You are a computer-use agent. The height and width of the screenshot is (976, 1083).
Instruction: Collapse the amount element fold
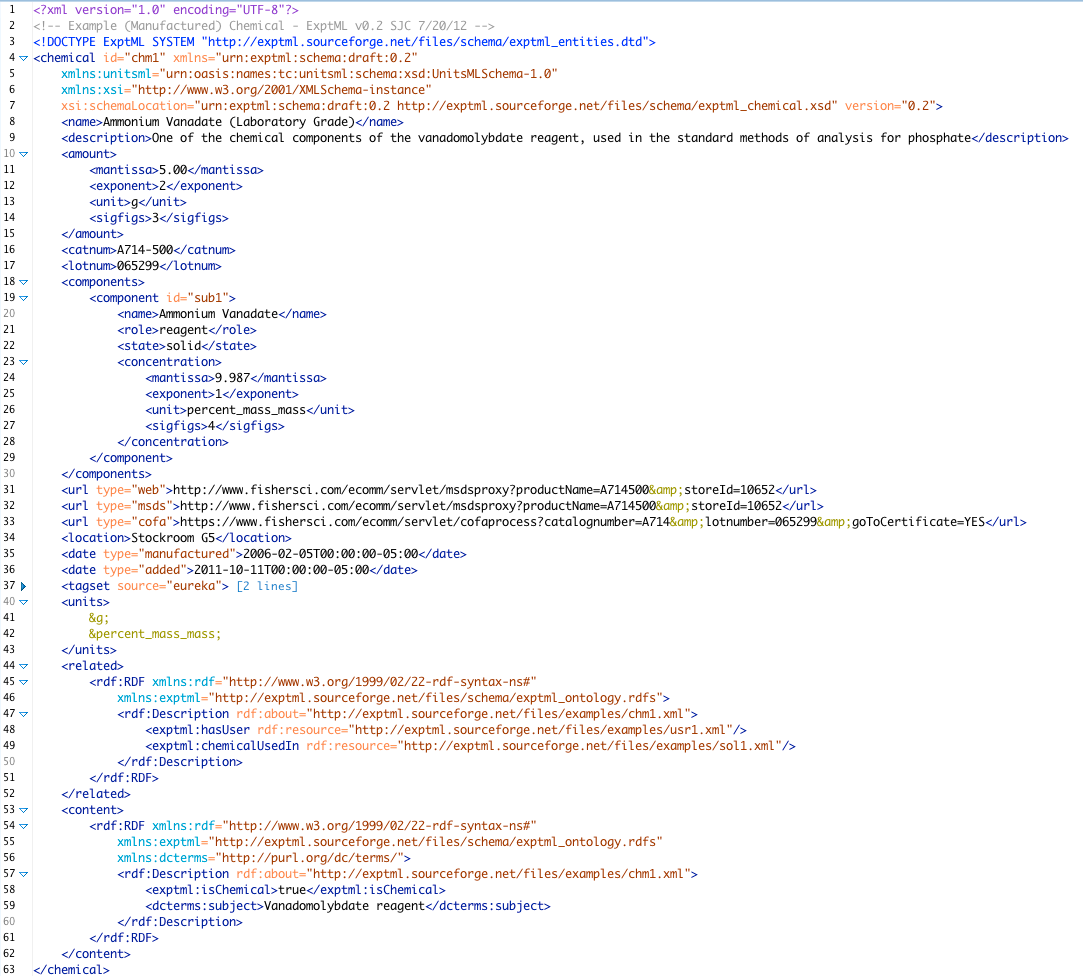23,153
